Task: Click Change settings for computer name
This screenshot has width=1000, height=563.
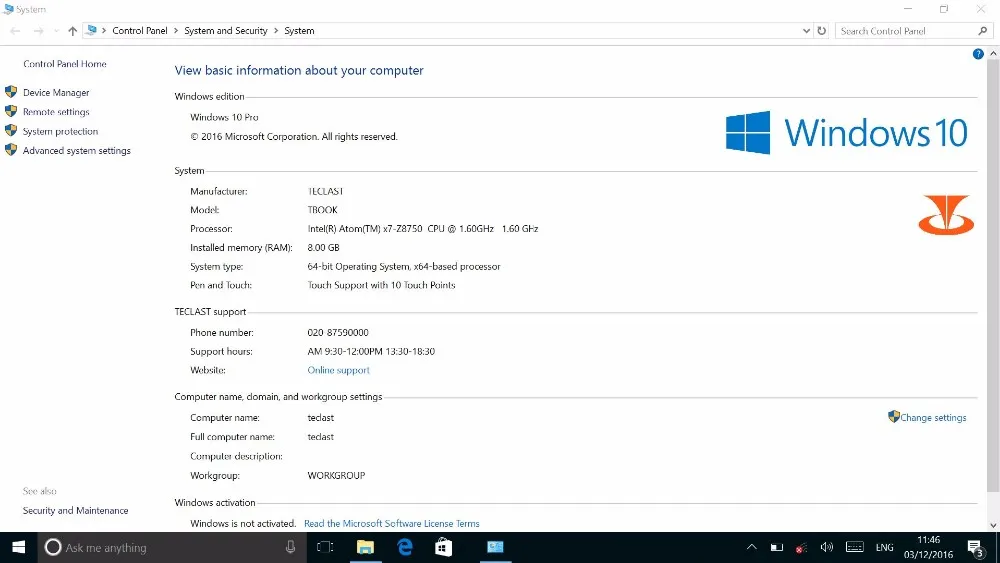Action: pos(933,418)
